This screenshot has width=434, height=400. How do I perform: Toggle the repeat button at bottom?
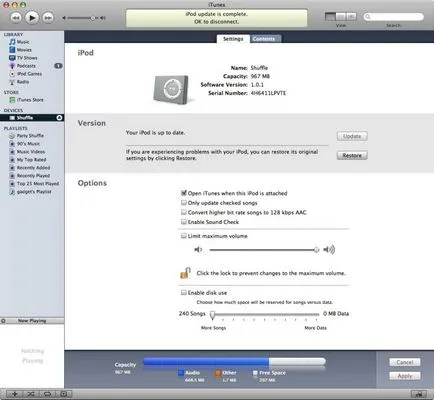(x=47, y=394)
